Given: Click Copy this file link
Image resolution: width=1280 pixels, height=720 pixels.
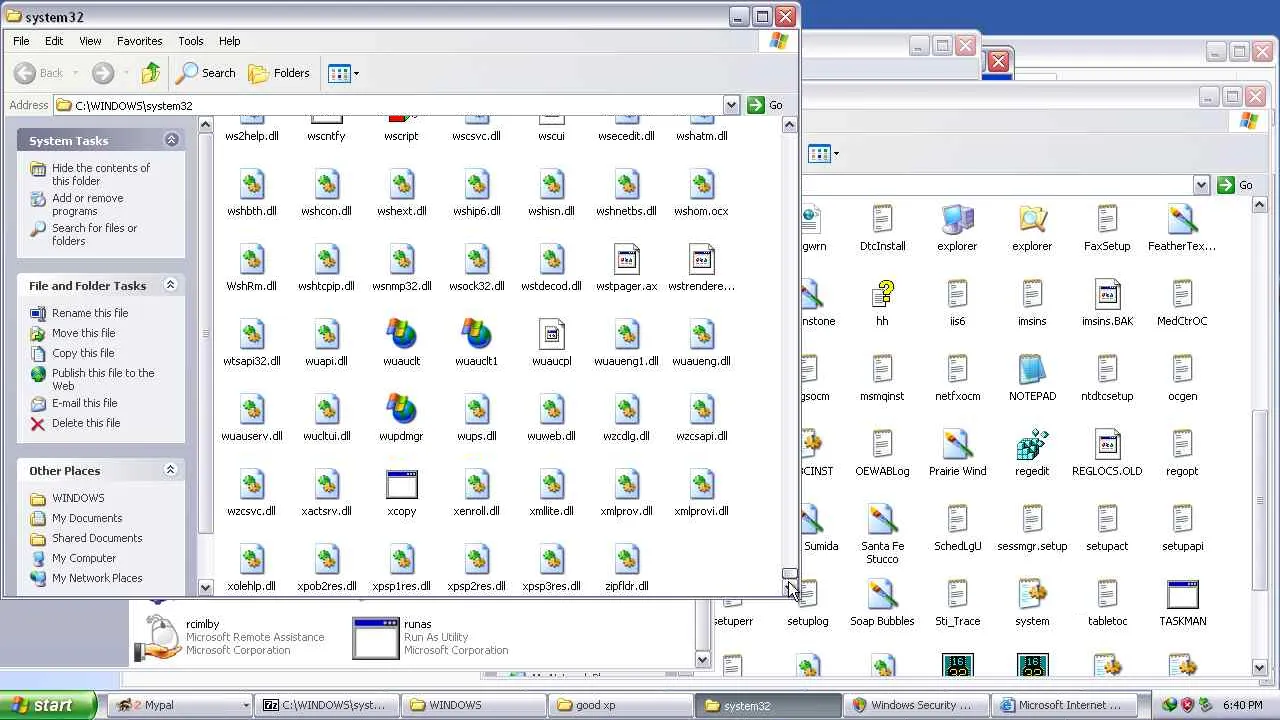Looking at the screenshot, I should click(83, 353).
